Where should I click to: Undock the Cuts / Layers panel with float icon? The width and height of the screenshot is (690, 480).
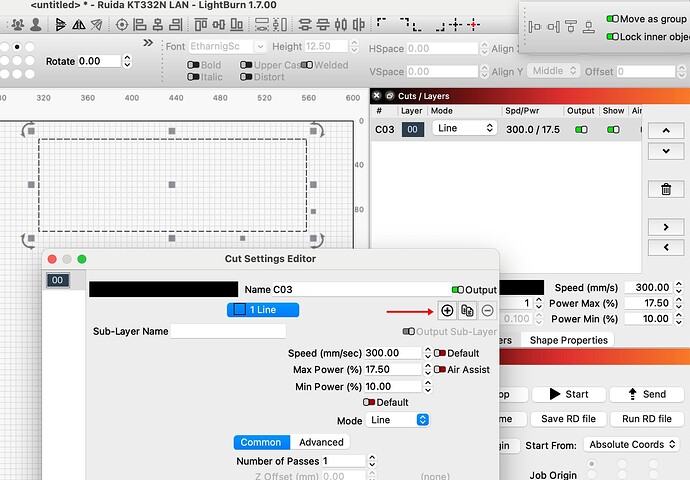tap(389, 95)
